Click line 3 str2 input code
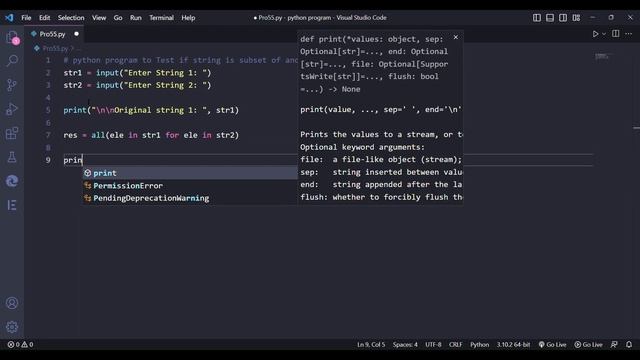This screenshot has height=360, width=640. pos(137,85)
